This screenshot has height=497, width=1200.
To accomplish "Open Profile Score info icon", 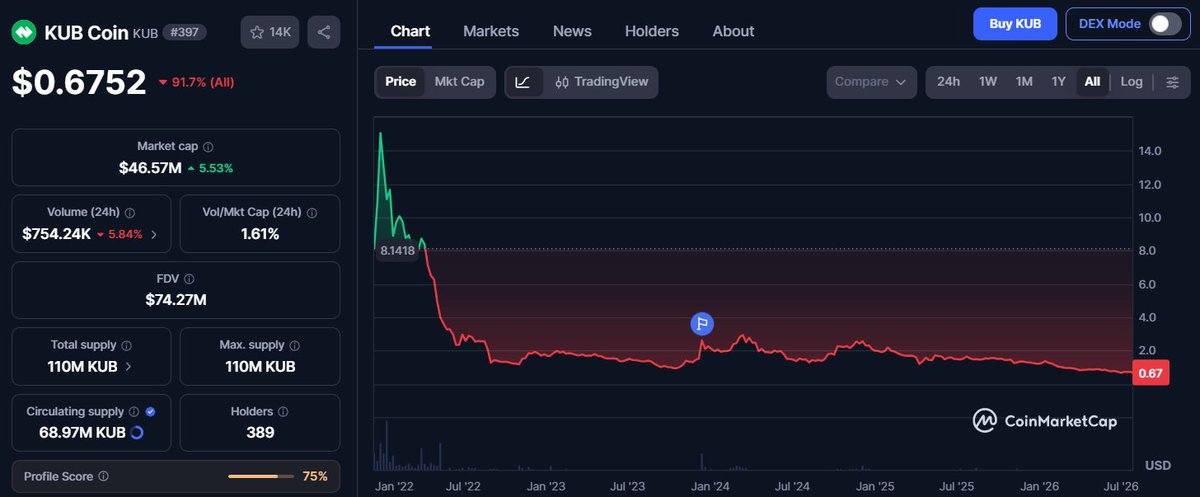I will point(104,477).
